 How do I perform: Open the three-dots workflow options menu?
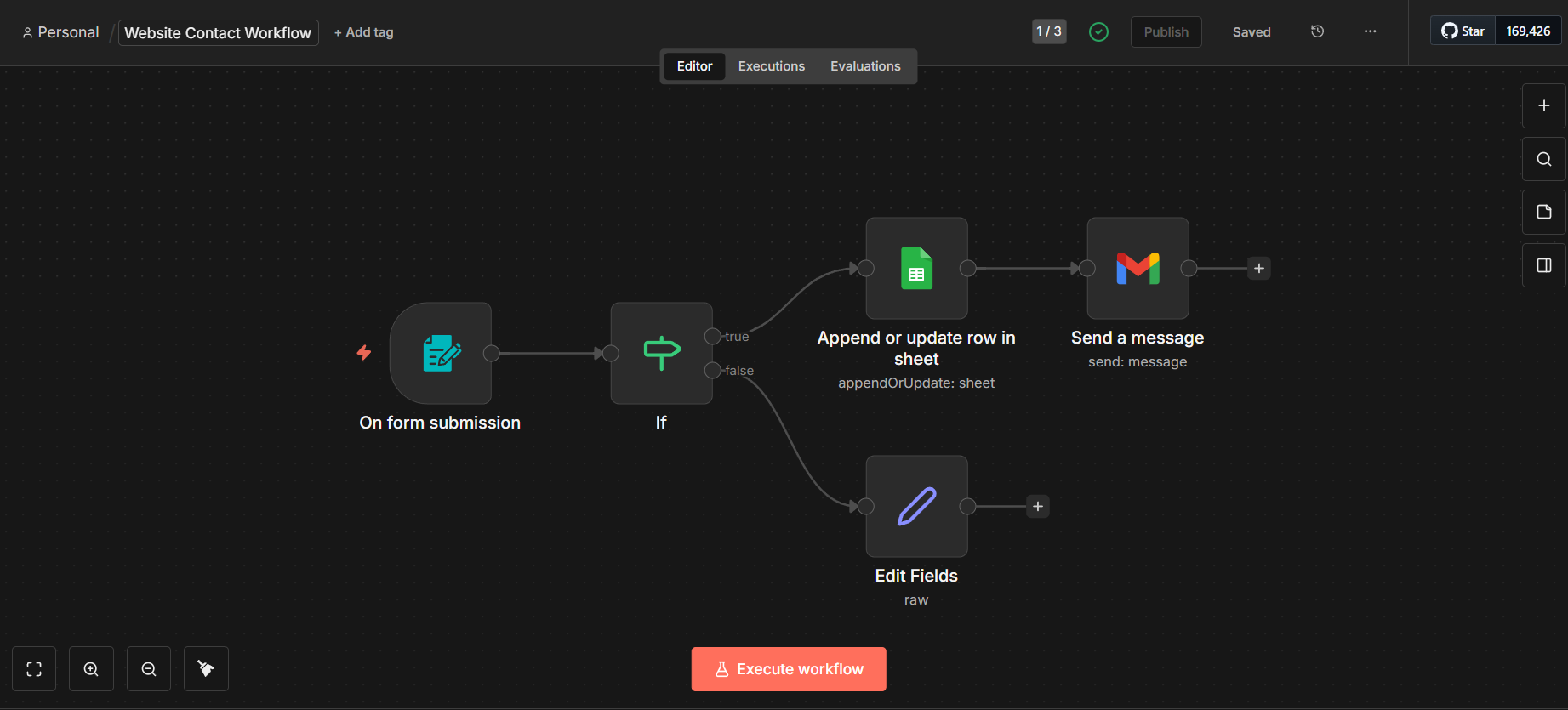tap(1370, 31)
